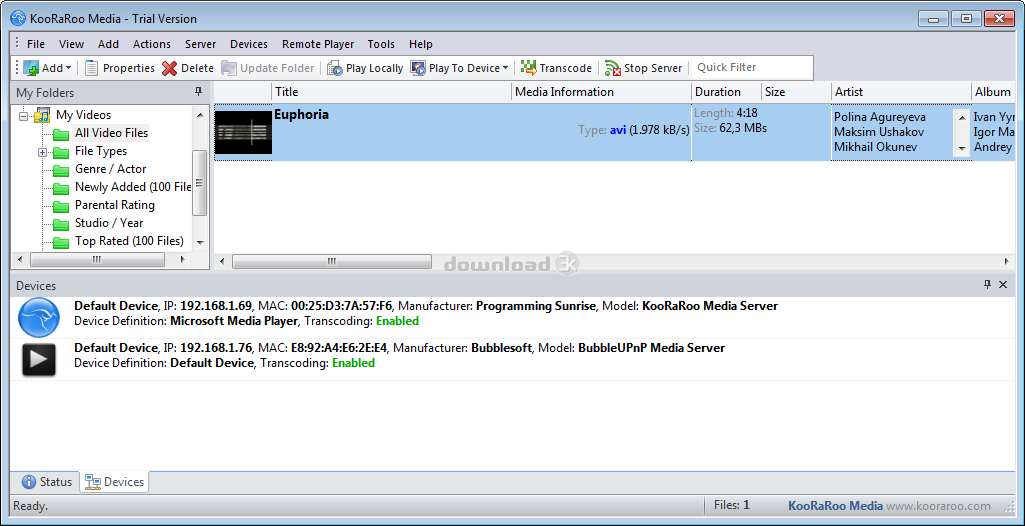The height and width of the screenshot is (526, 1025).
Task: Click the Add toolbar icon
Action: tap(31, 68)
